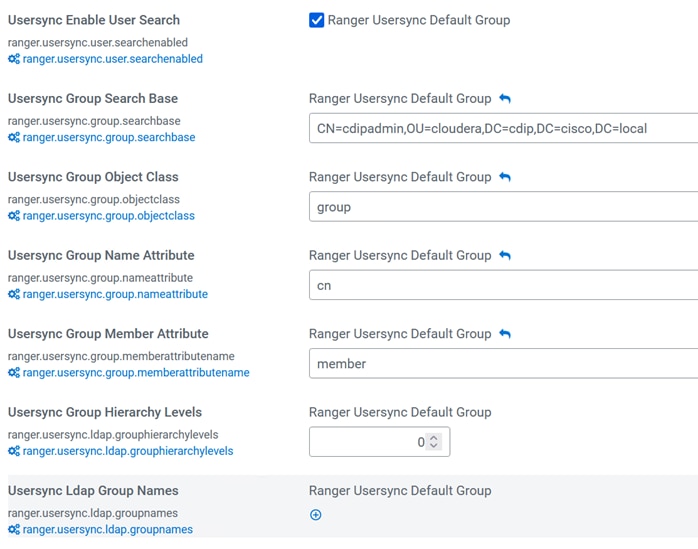The width and height of the screenshot is (698, 549).
Task: Click gear icon beside ranger.usersync.user.searchenabled
Action: pyautogui.click(x=14, y=59)
